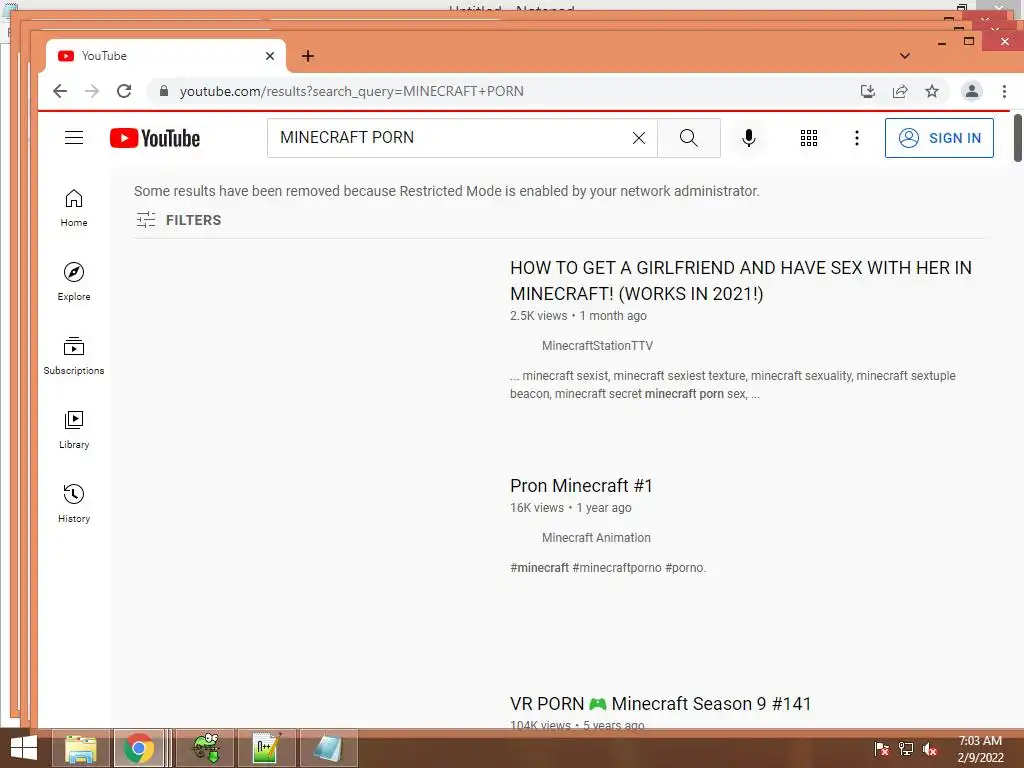
Task: Open the tab search chevron dropdown
Action: tap(904, 56)
